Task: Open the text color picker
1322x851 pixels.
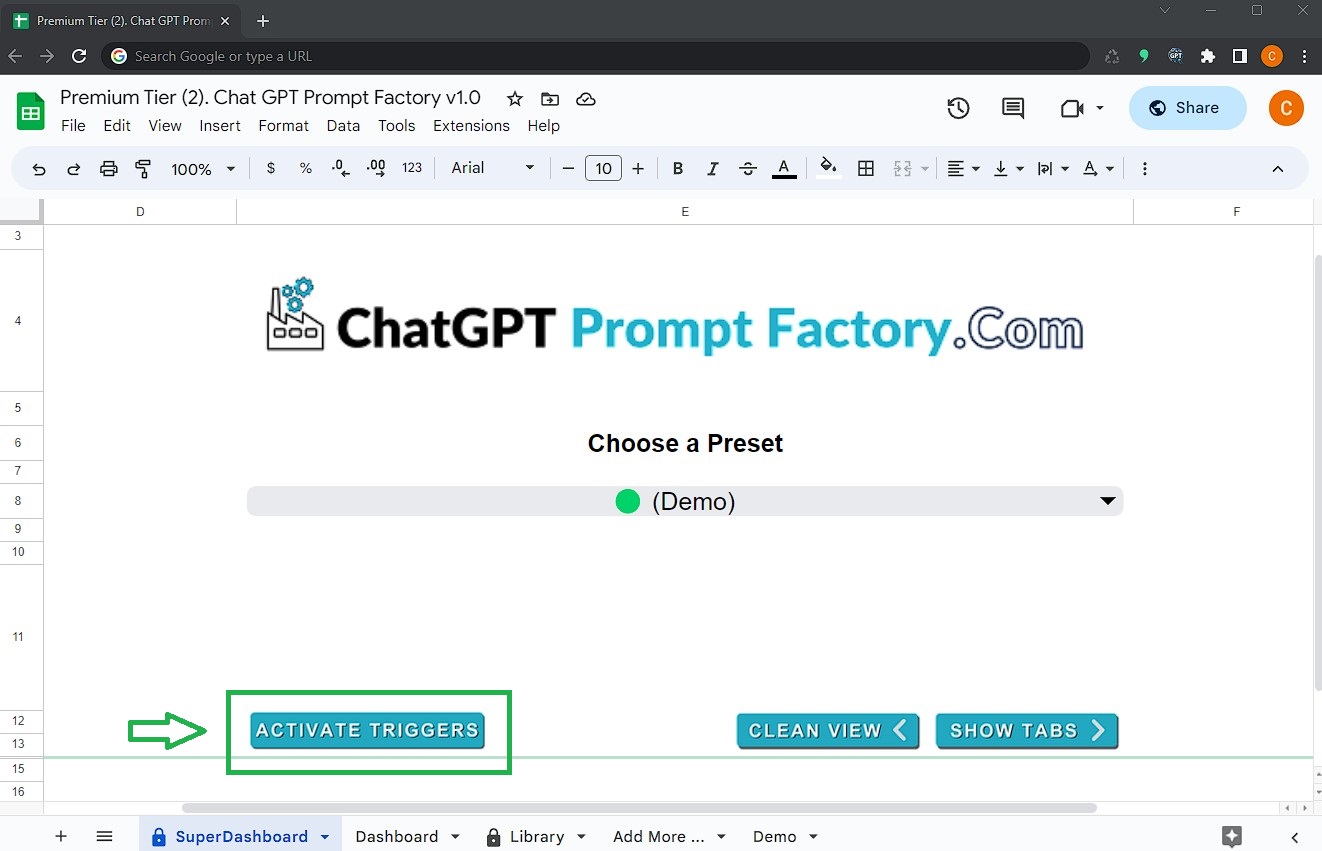Action: pyautogui.click(x=784, y=168)
